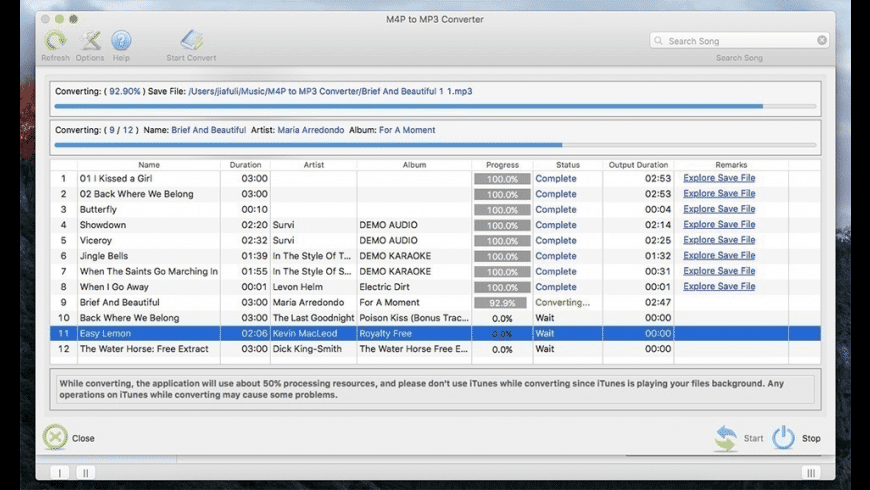Click the Output Duration column header
Viewport: 870px width, 490px height.
point(638,165)
